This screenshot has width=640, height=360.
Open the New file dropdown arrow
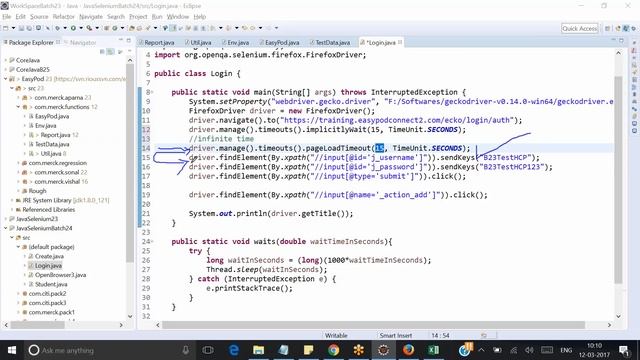[13, 28]
